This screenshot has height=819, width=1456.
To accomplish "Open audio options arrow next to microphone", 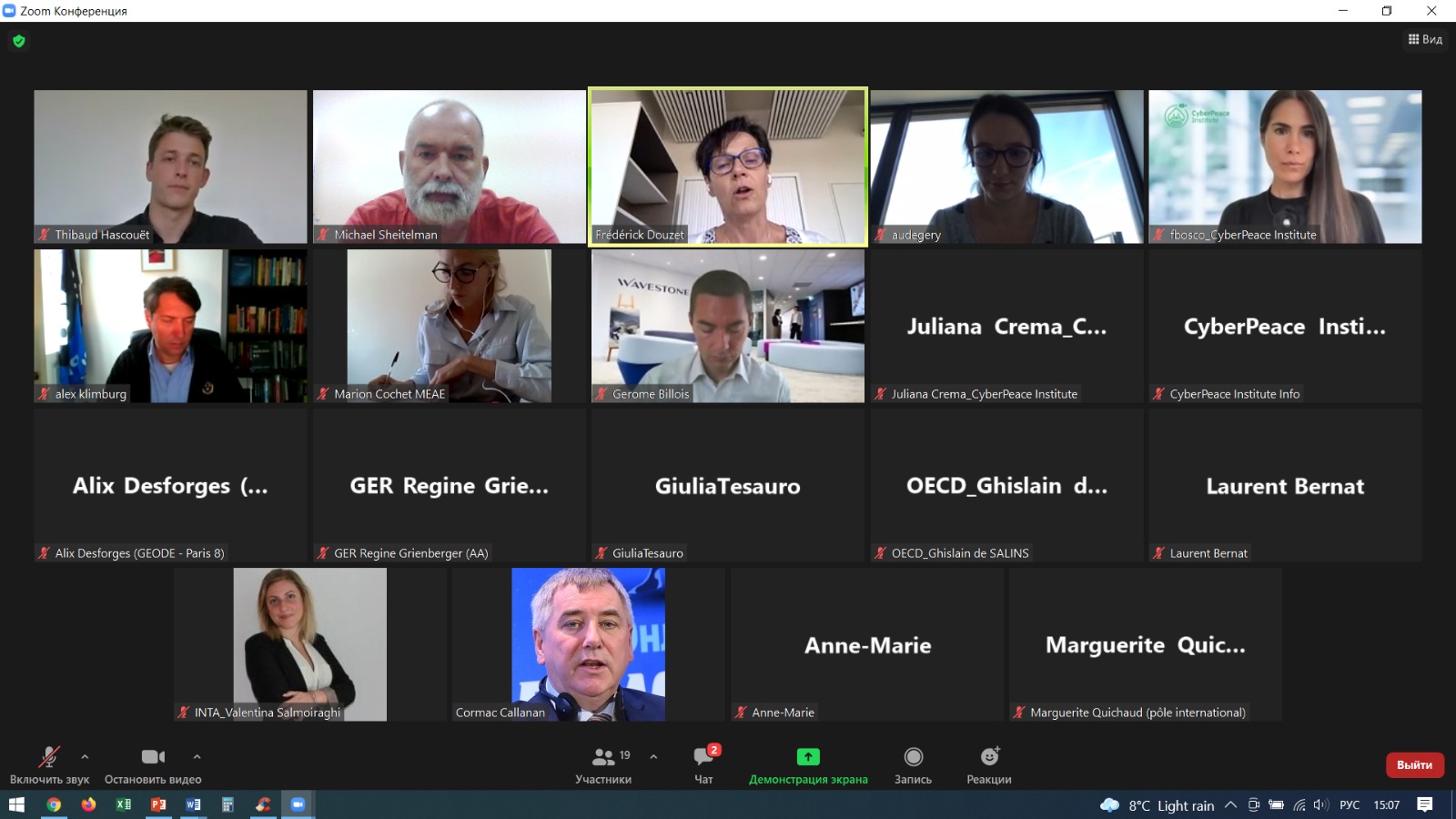I will pos(85,756).
